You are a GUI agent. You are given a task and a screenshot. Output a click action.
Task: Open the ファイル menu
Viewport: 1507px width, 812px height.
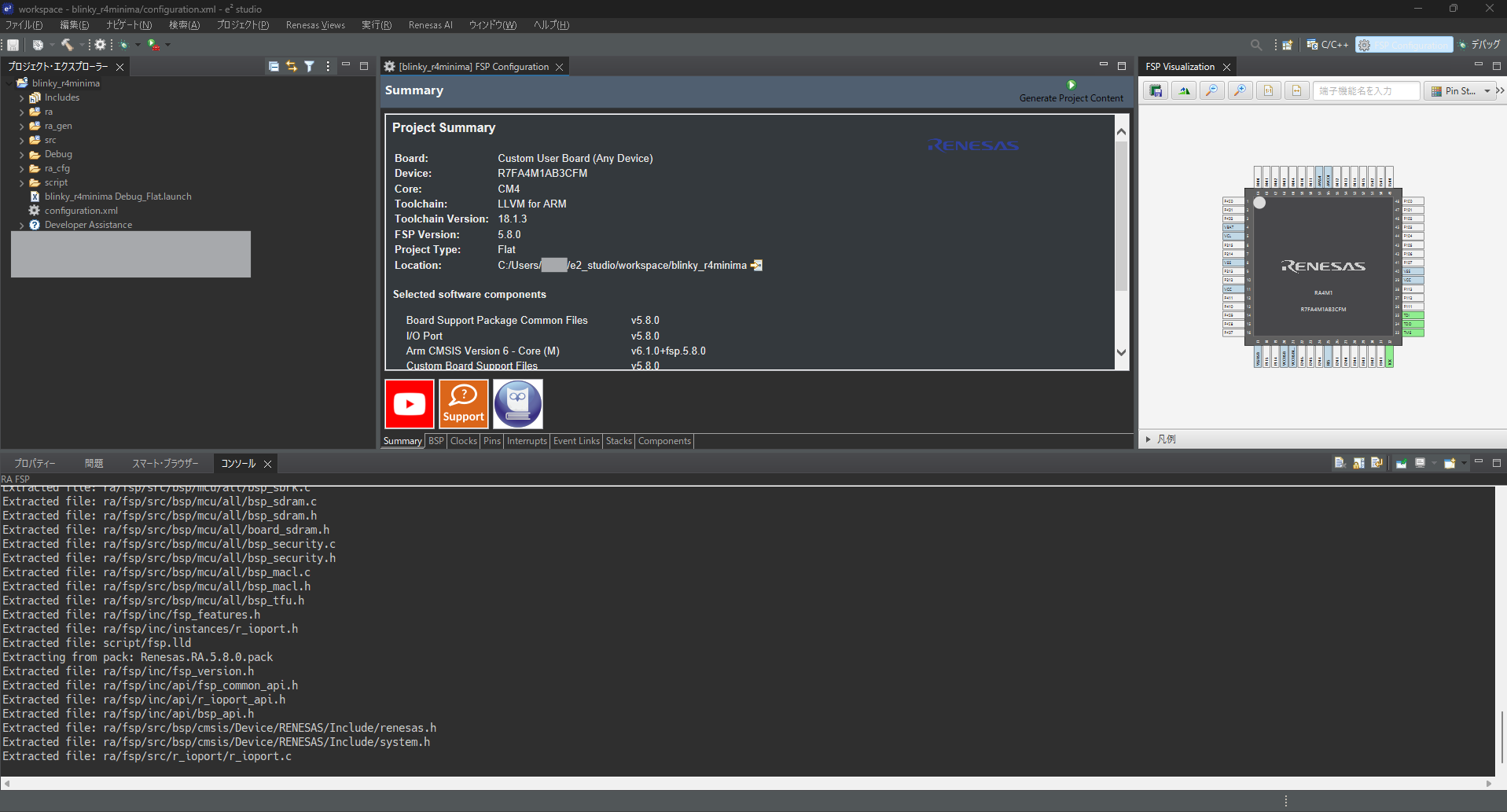pos(24,25)
